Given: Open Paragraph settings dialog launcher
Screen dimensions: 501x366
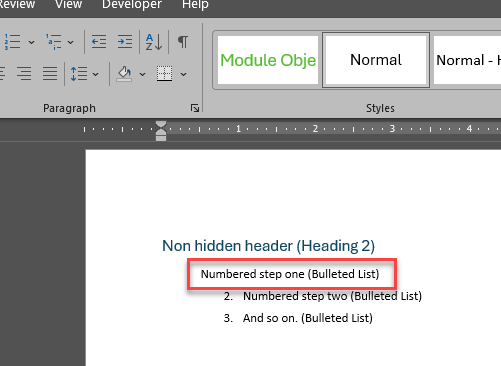Looking at the screenshot, I should point(195,108).
